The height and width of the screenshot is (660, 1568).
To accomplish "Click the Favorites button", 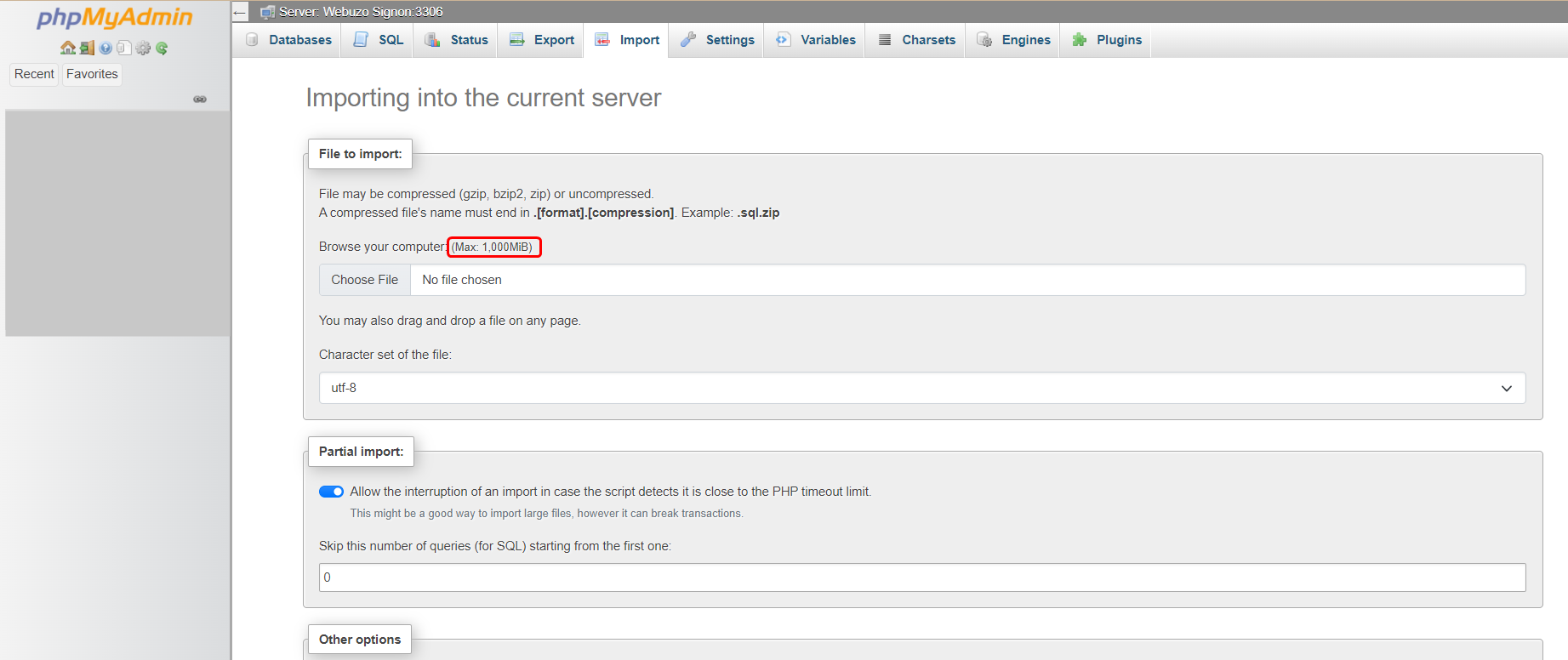I will pyautogui.click(x=92, y=74).
